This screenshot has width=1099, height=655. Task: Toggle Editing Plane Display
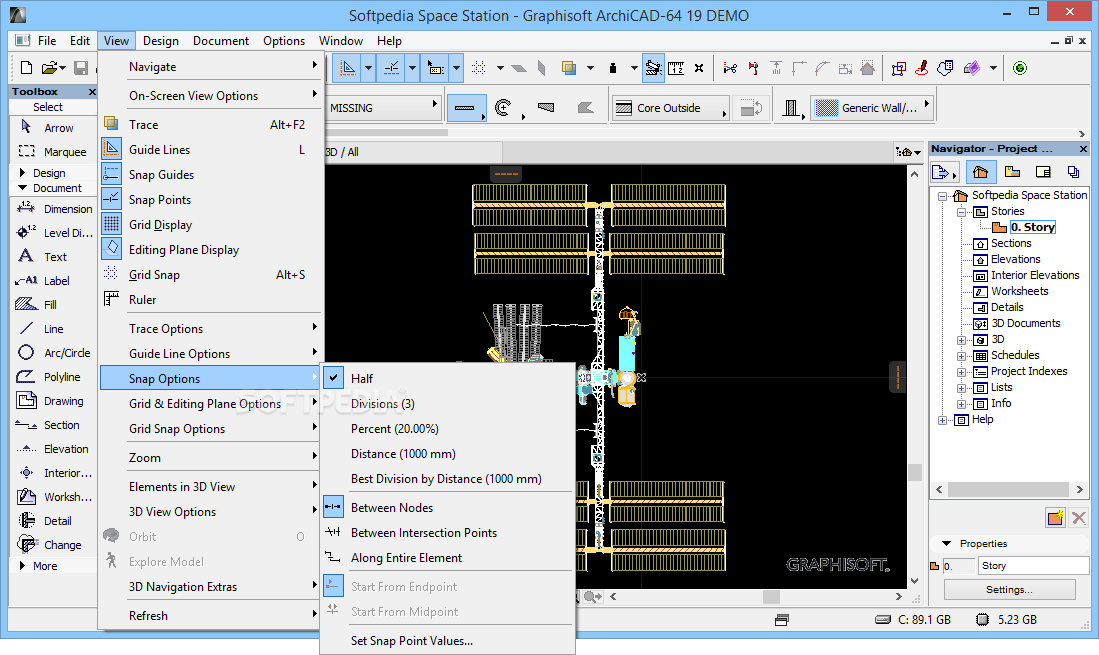[210, 249]
